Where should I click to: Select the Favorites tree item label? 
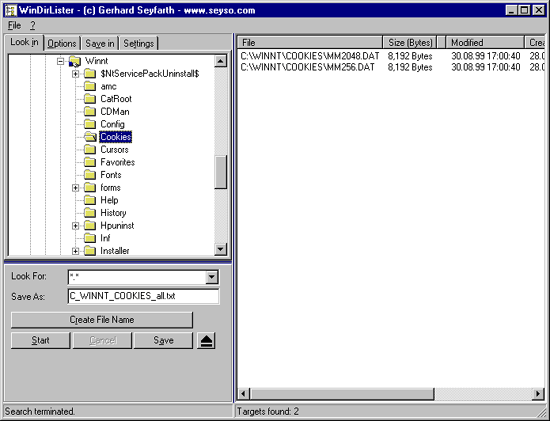click(x=118, y=162)
